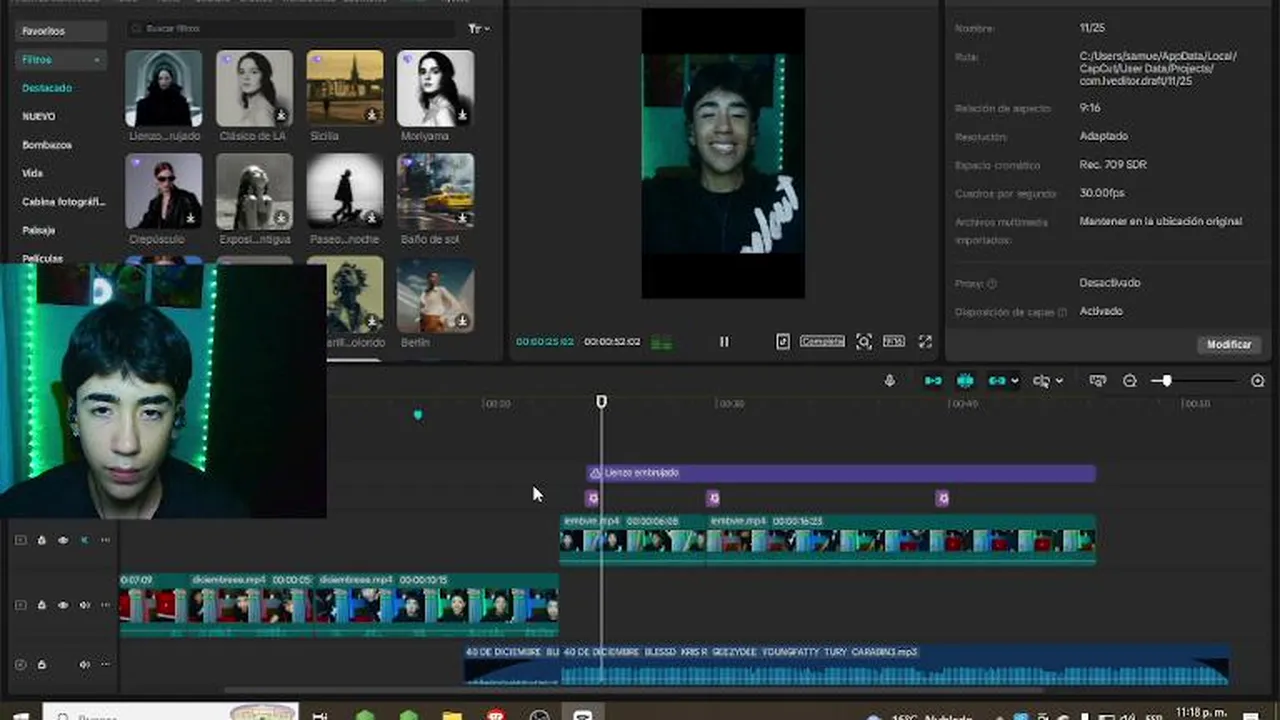Screen dimensions: 1280x720
Task: Download the Clásico de LA filter
Action: click(282, 115)
